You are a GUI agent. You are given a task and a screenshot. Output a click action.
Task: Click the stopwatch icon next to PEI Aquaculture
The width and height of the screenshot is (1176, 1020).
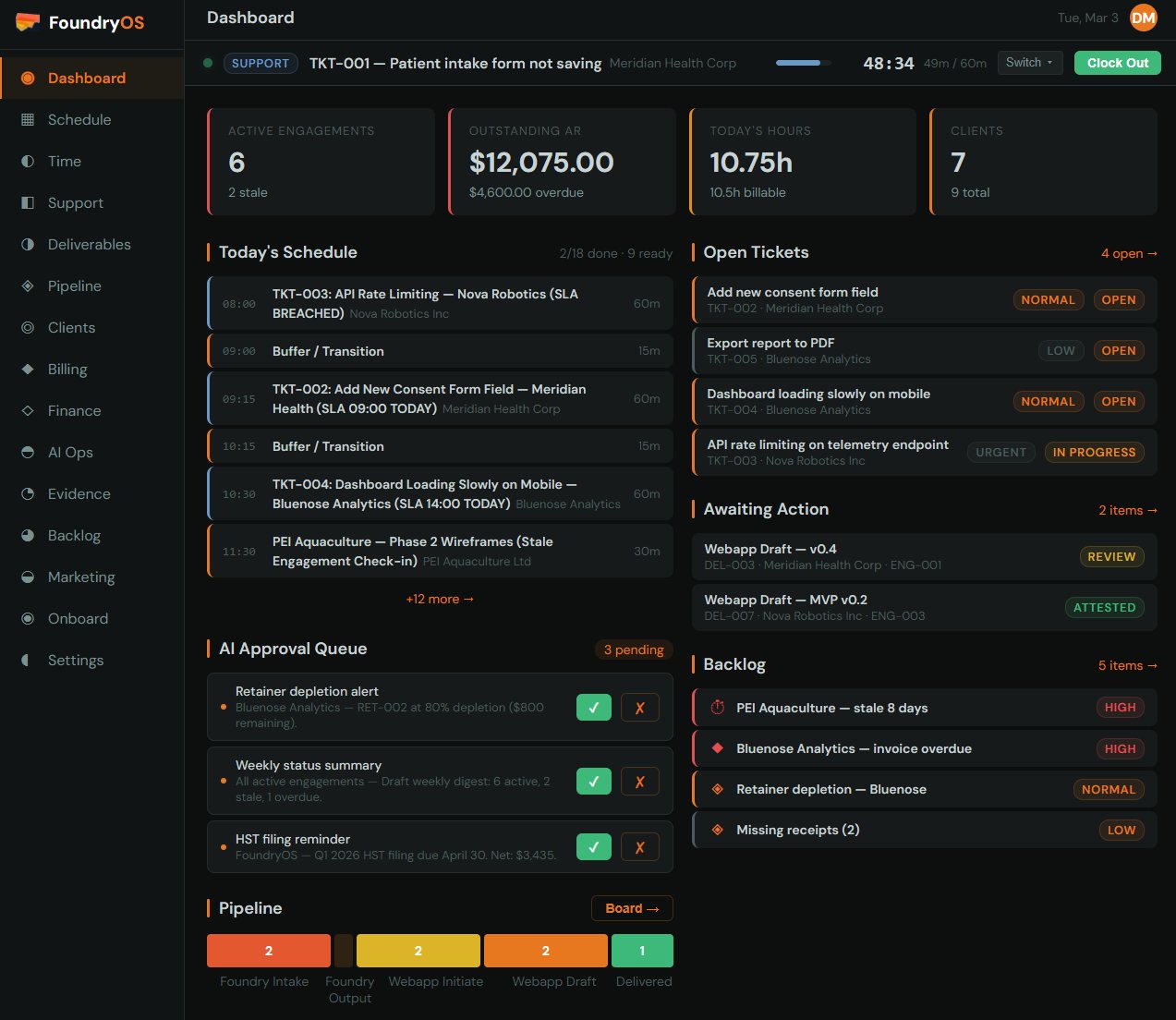tap(717, 707)
